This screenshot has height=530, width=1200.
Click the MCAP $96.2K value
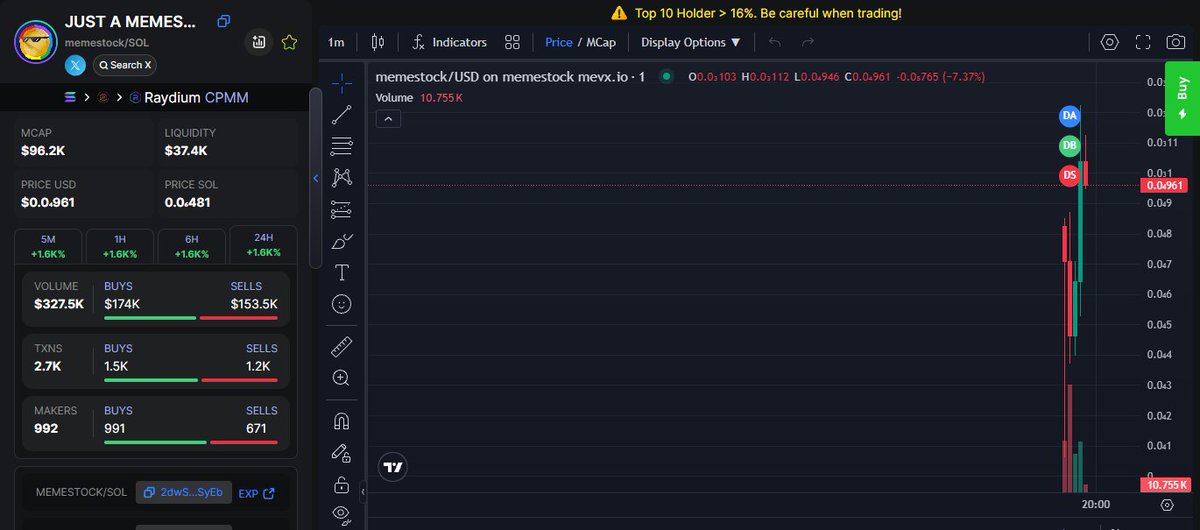coord(44,151)
